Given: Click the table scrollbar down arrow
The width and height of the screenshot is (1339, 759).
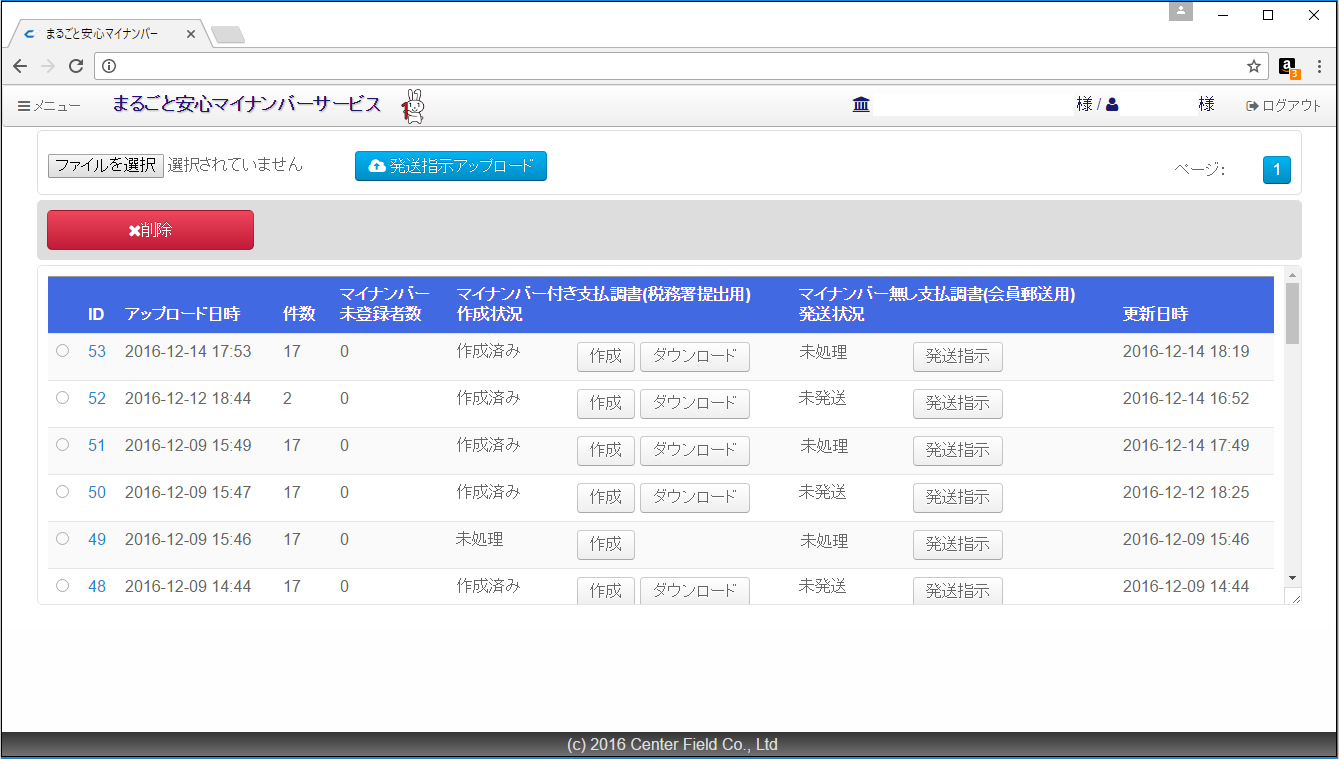Looking at the screenshot, I should click(1292, 578).
